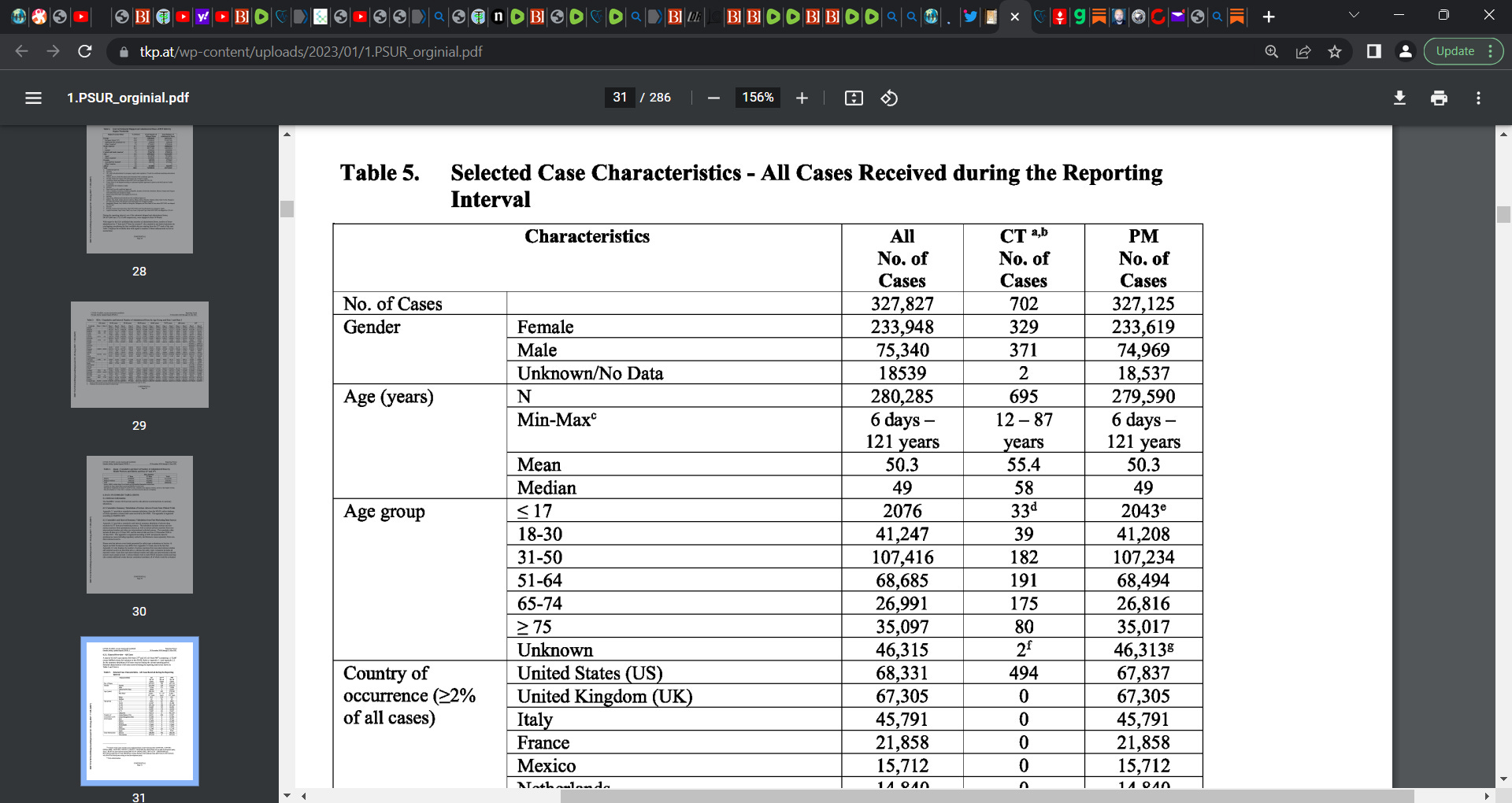Click the zoom magnifier in the address bar
The height and width of the screenshot is (803, 1512).
click(1271, 51)
